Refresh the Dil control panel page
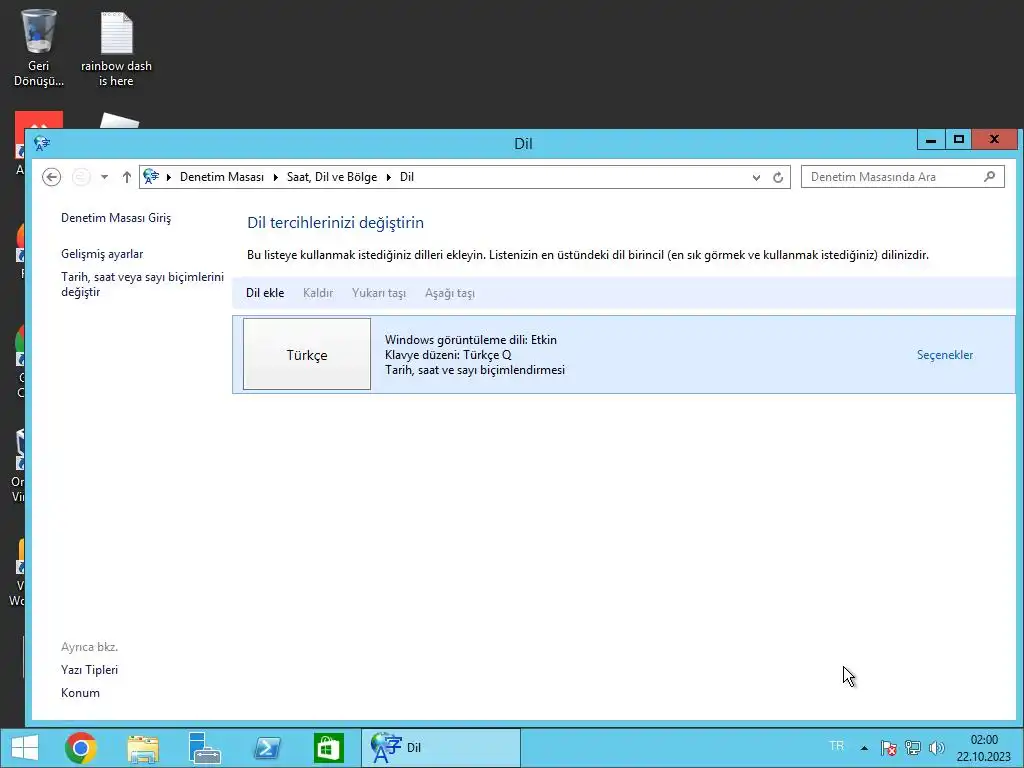Screen dimensions: 1024x768 (778, 177)
